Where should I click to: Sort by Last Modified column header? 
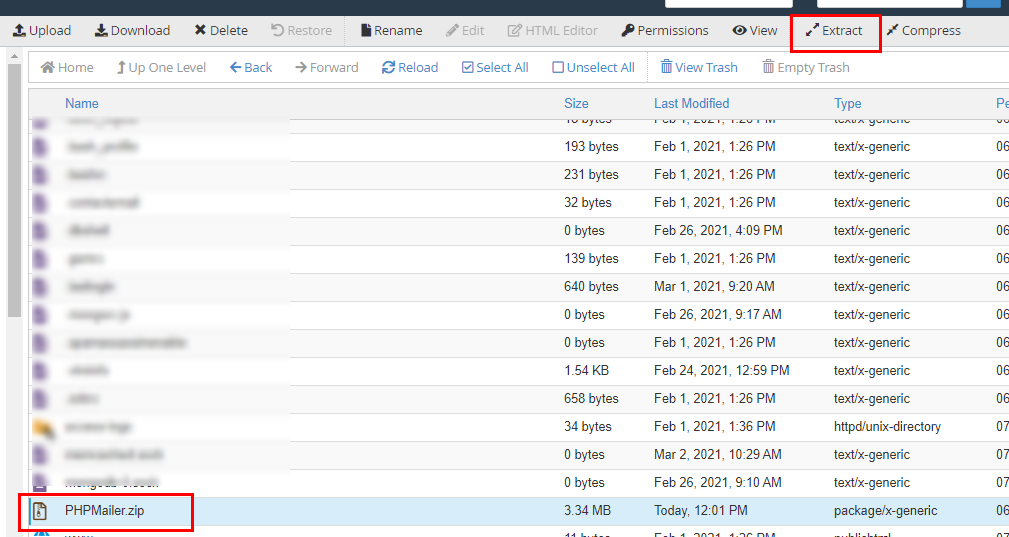691,103
